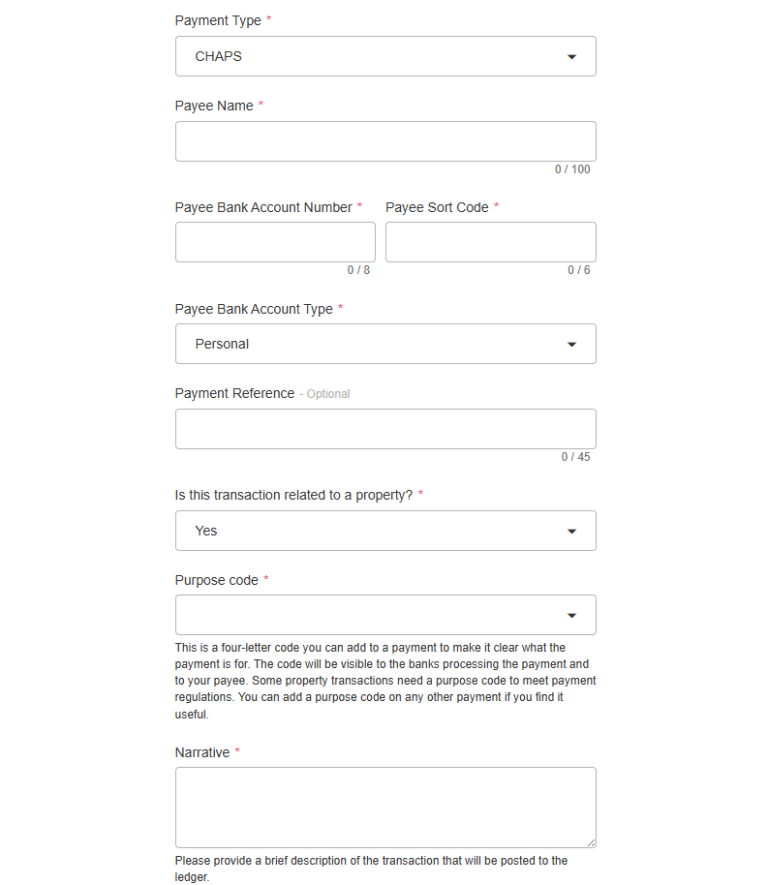
Task: Click the Payment Type dropdown arrow icon
Action: click(572, 57)
